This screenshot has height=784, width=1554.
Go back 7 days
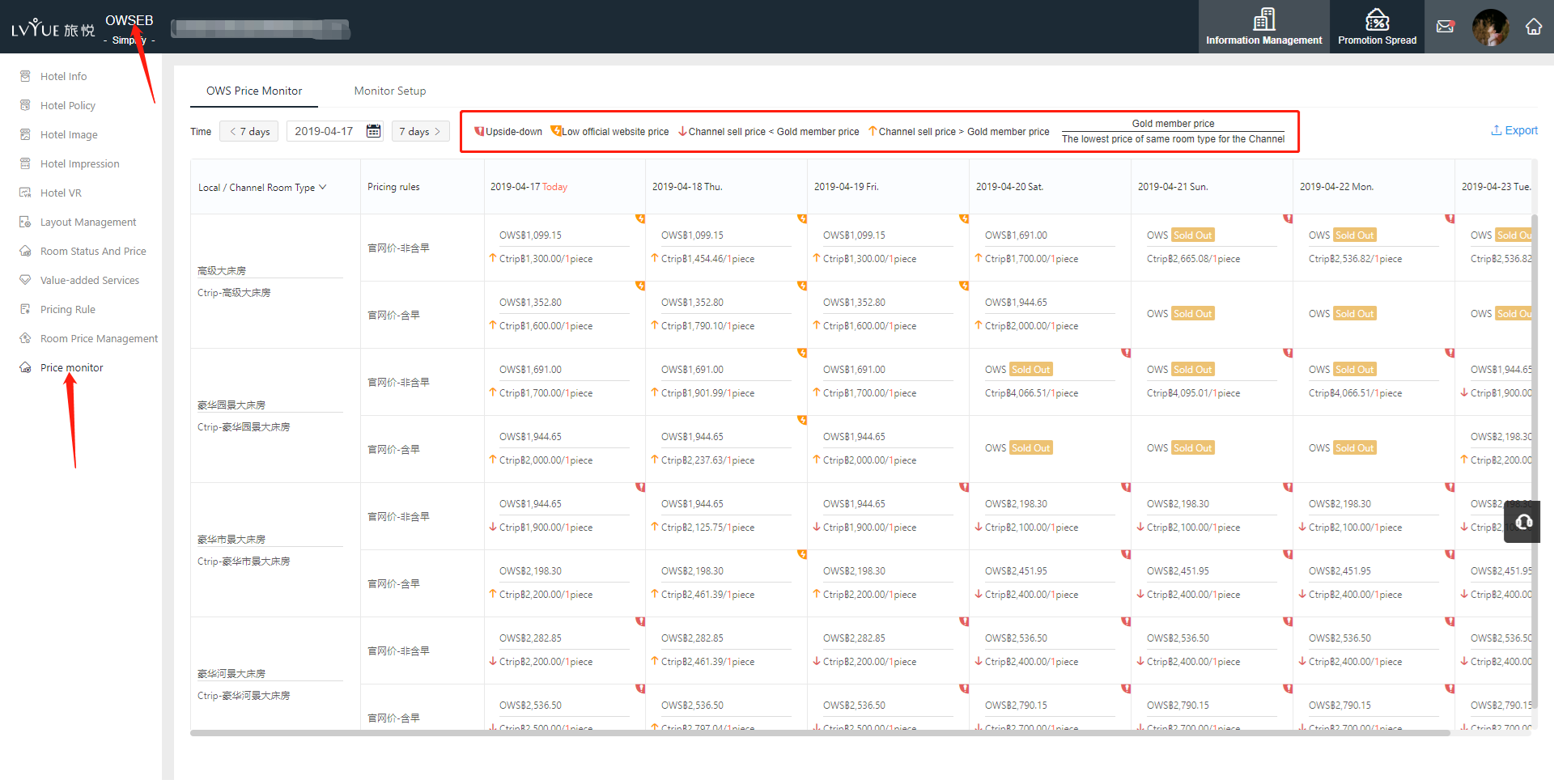pos(249,131)
